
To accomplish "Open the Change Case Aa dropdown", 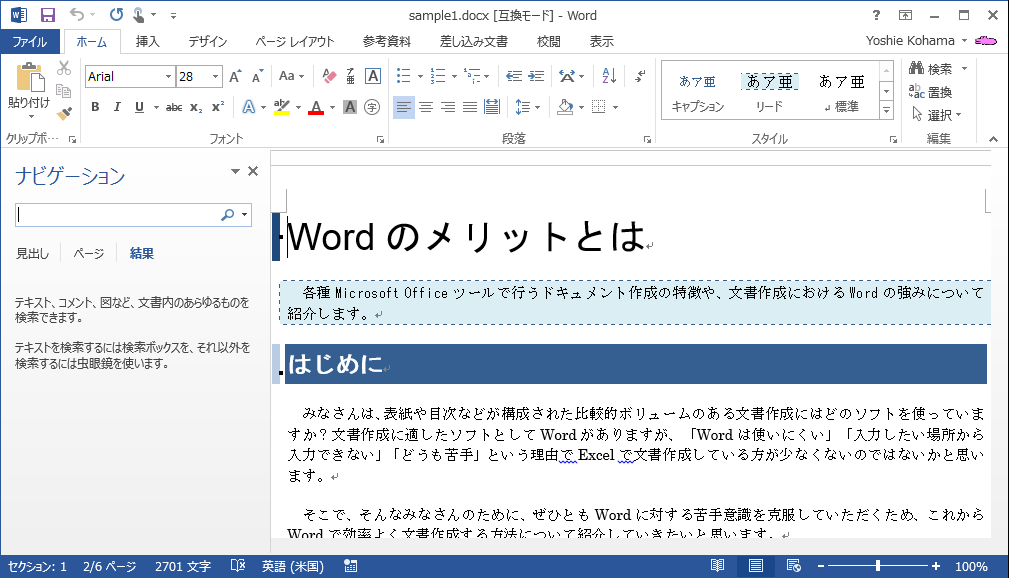I will [x=292, y=77].
